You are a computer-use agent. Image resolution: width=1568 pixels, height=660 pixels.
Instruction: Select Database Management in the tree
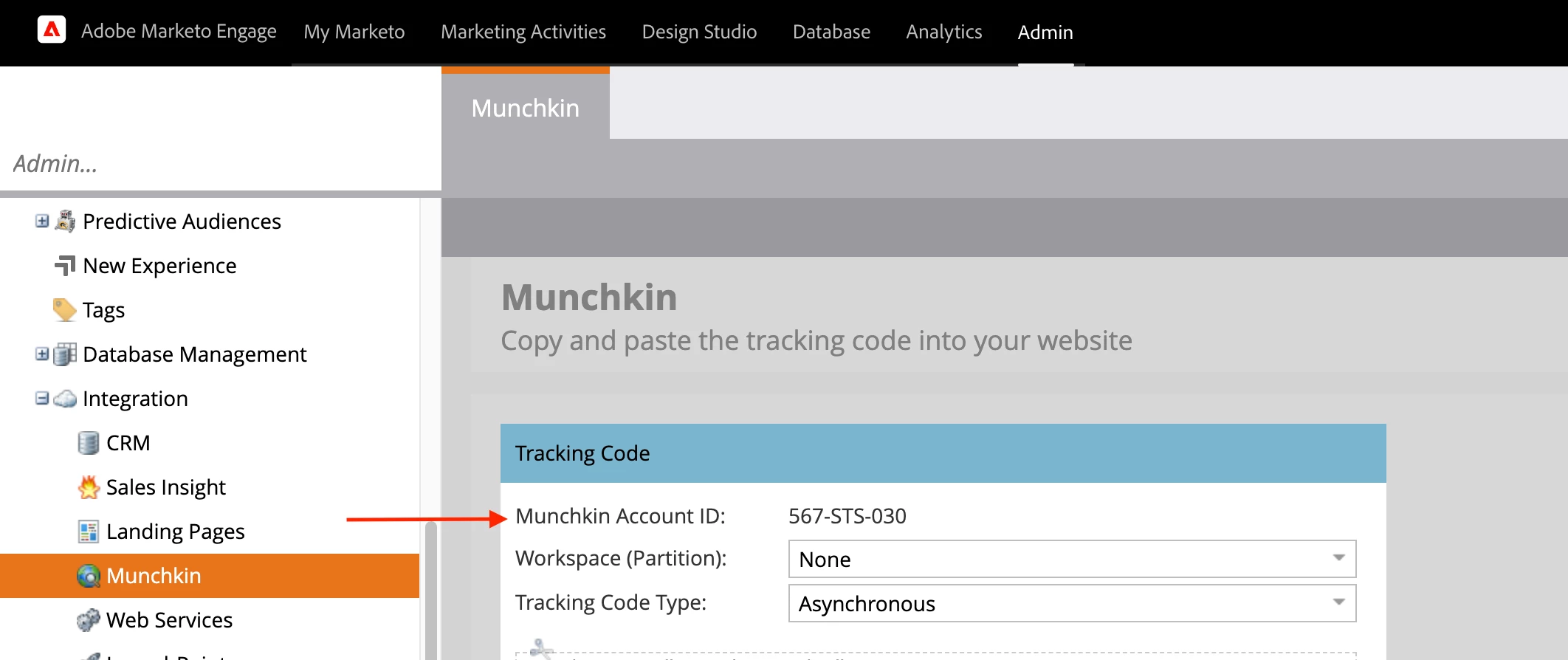coord(194,354)
